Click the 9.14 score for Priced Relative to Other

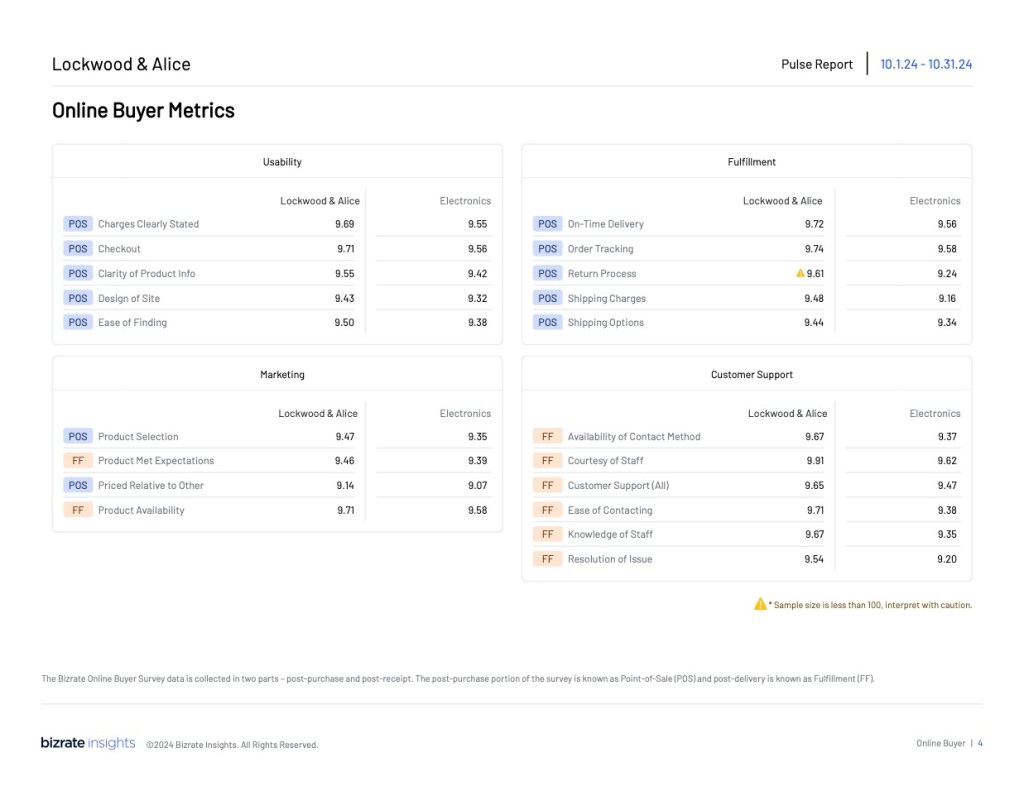(x=345, y=485)
